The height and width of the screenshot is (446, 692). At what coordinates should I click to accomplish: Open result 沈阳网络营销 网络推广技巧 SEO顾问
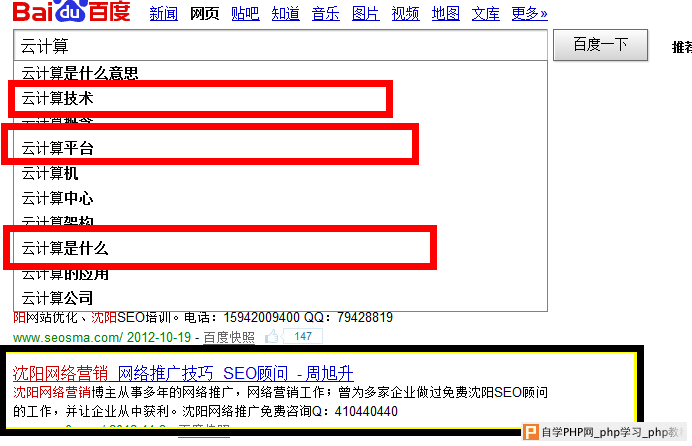pyautogui.click(x=183, y=373)
